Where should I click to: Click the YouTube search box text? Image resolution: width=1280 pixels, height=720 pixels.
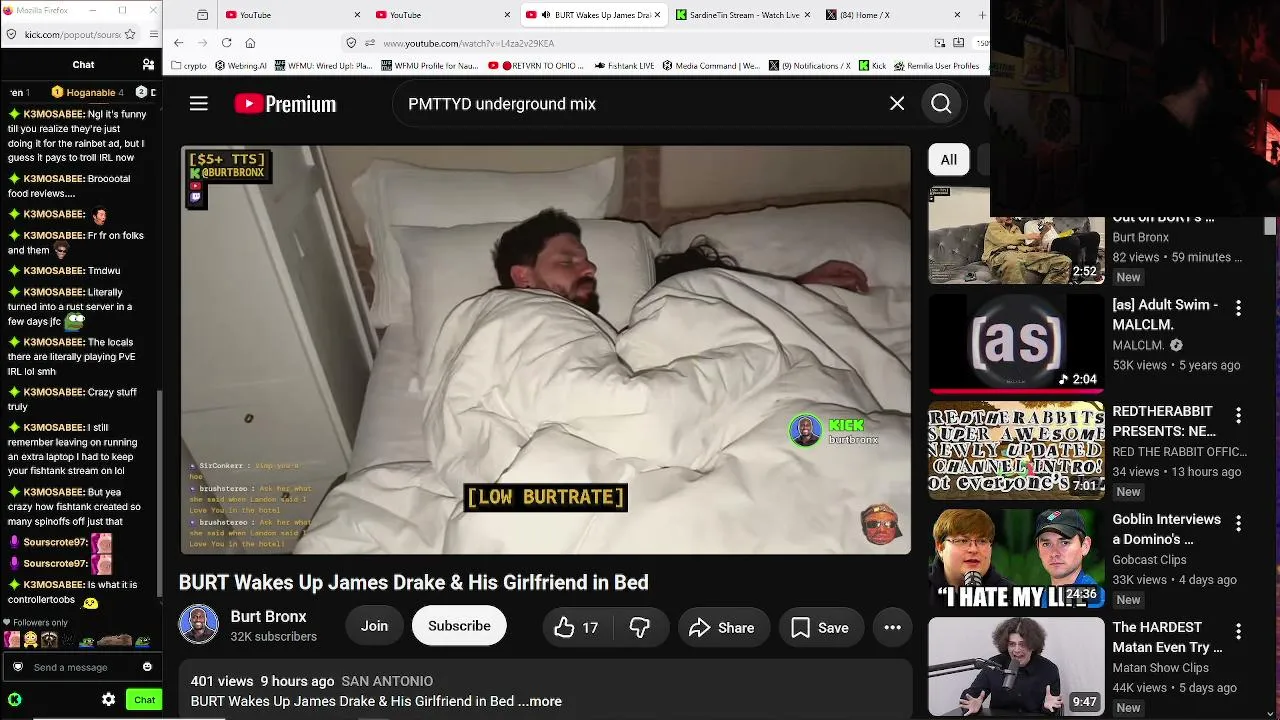[x=502, y=104]
